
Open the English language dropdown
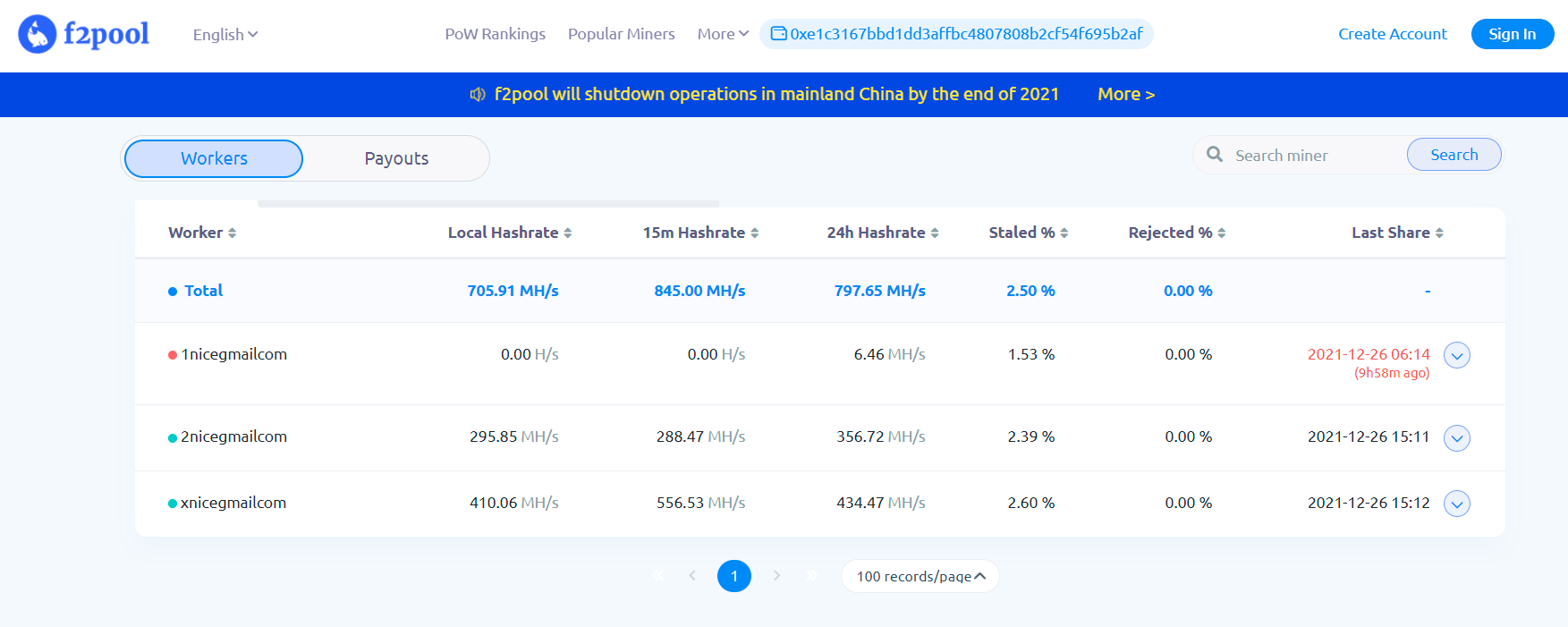click(x=225, y=35)
